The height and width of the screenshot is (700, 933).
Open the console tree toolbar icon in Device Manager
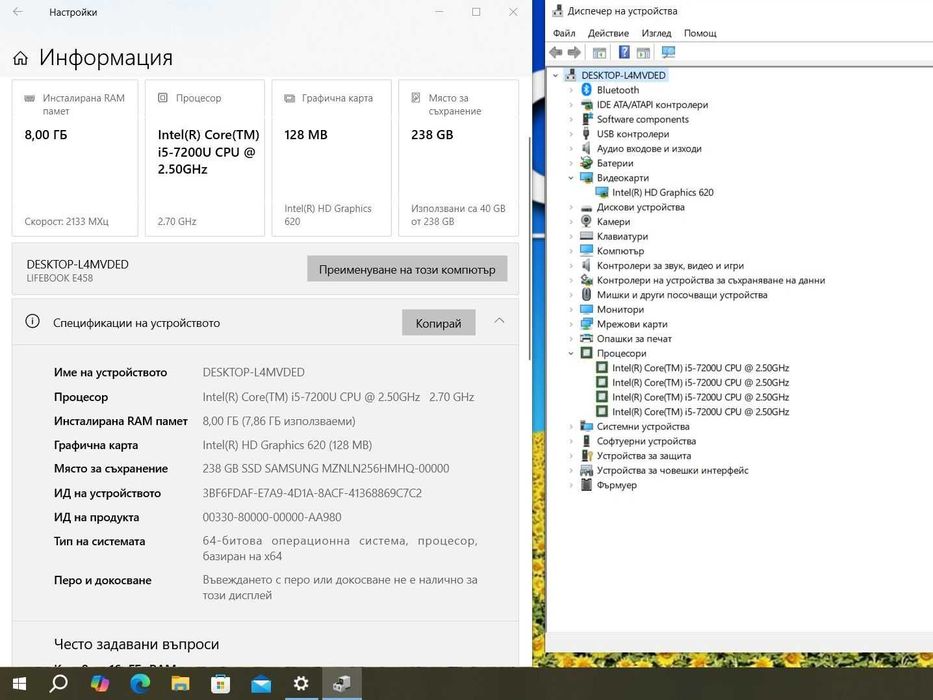click(599, 52)
